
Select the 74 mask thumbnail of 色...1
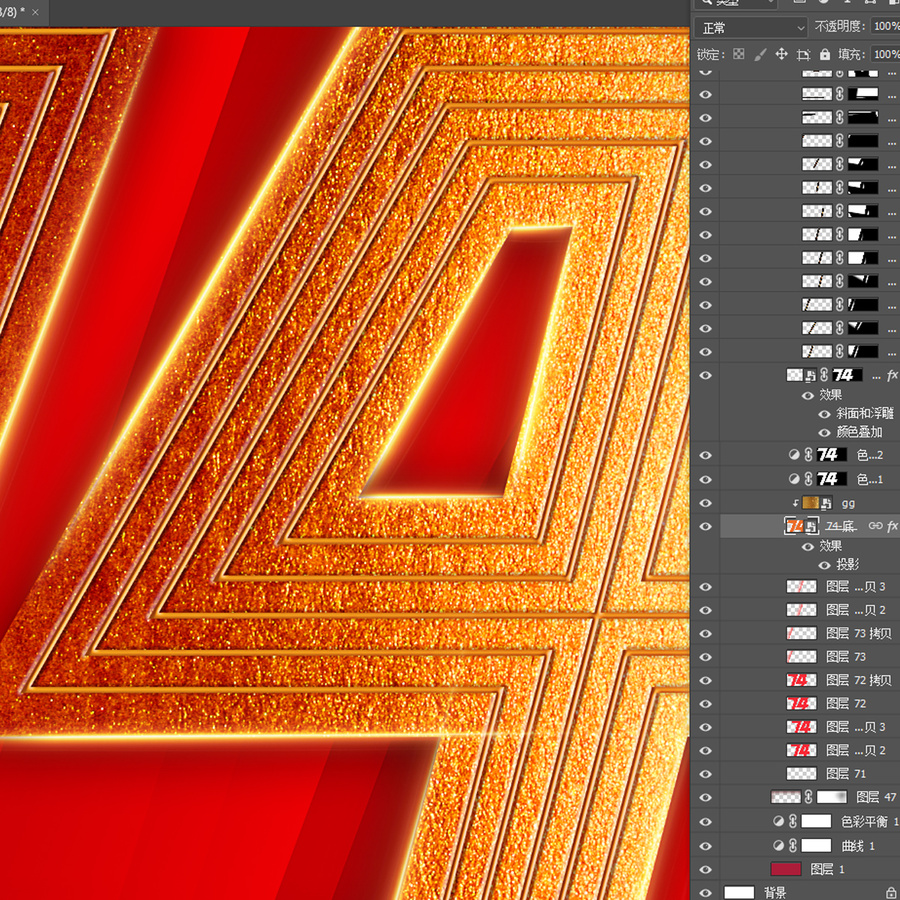click(832, 479)
